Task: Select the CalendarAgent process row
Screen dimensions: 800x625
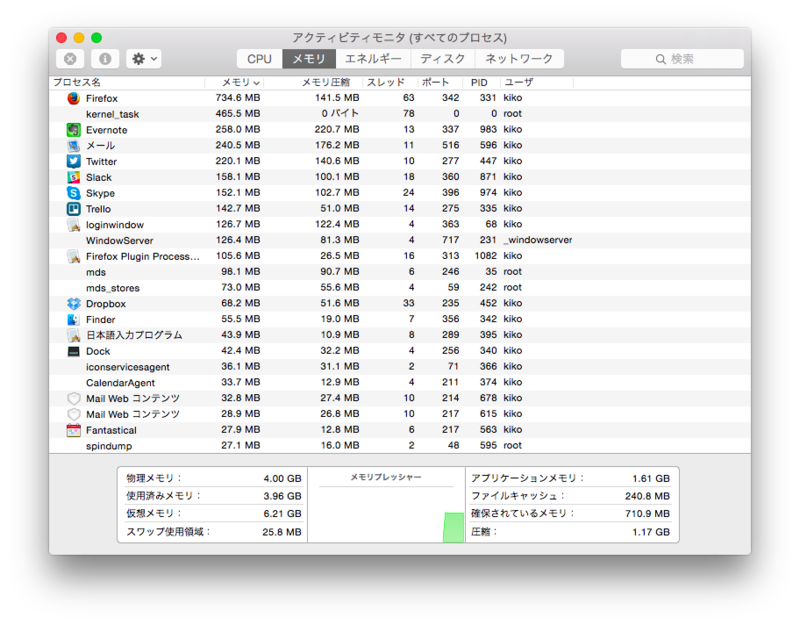Action: pos(400,383)
